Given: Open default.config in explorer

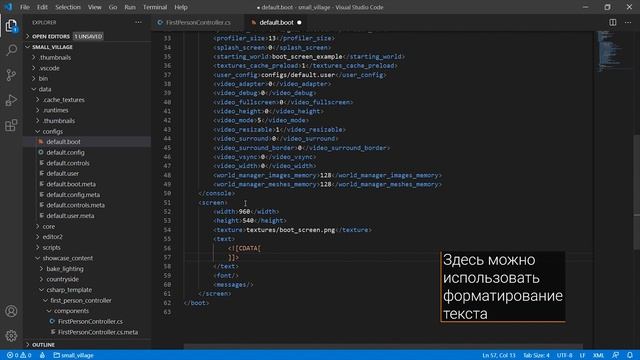Looking at the screenshot, I should click(x=65, y=152).
